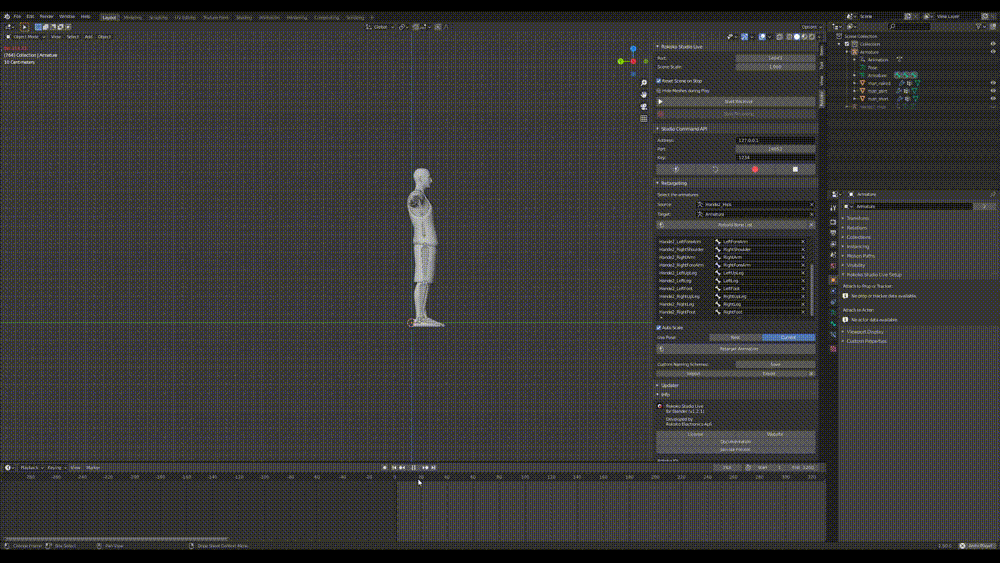Clear the Source armature field with its X

[811, 205]
